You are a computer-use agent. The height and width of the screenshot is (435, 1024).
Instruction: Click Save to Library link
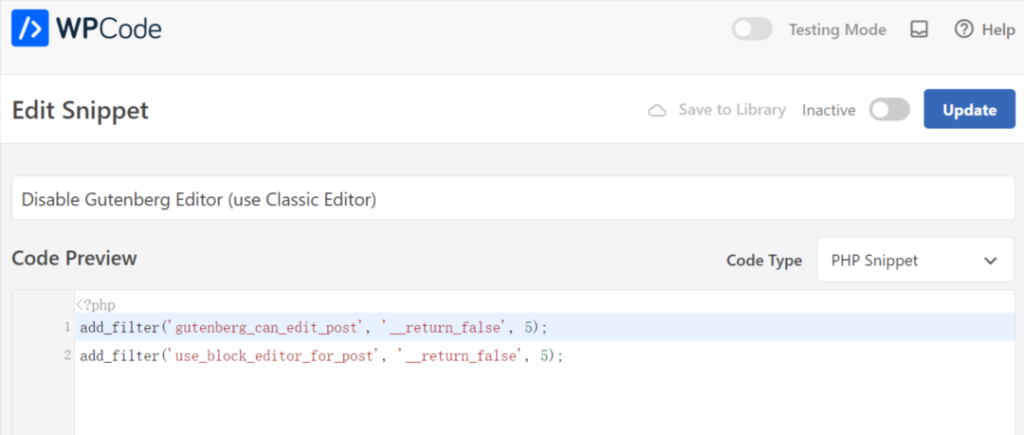731,110
